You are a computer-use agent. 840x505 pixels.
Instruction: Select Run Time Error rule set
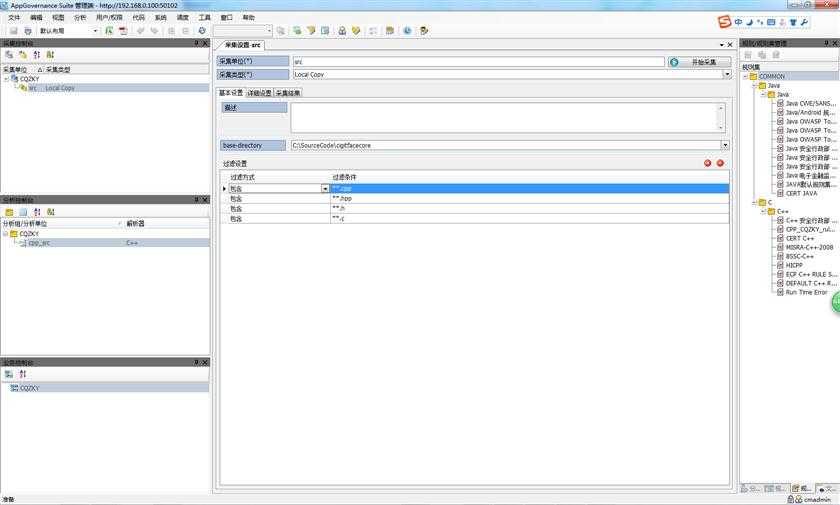pos(806,292)
